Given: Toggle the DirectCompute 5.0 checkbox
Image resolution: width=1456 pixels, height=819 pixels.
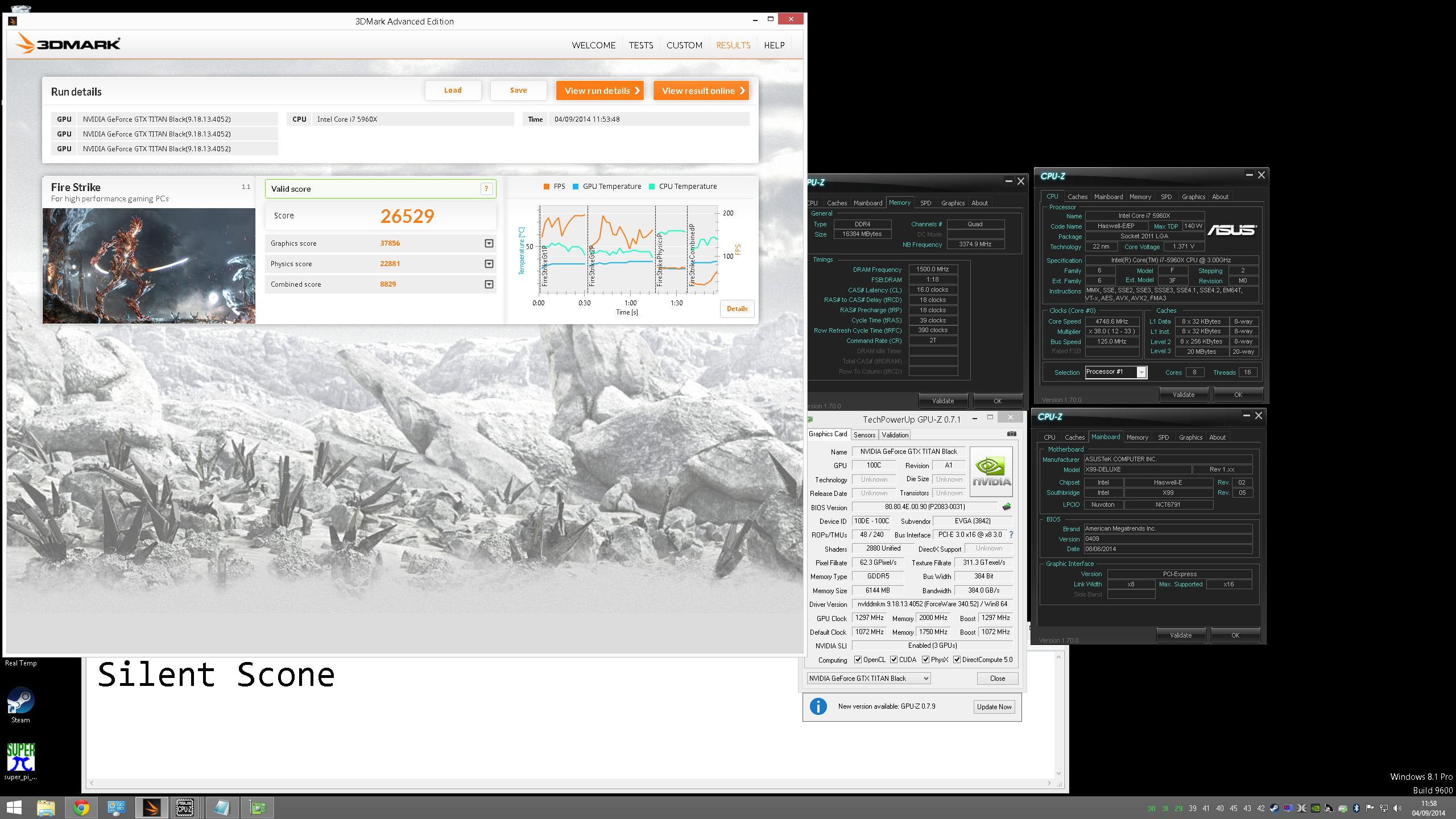Looking at the screenshot, I should pos(957,660).
